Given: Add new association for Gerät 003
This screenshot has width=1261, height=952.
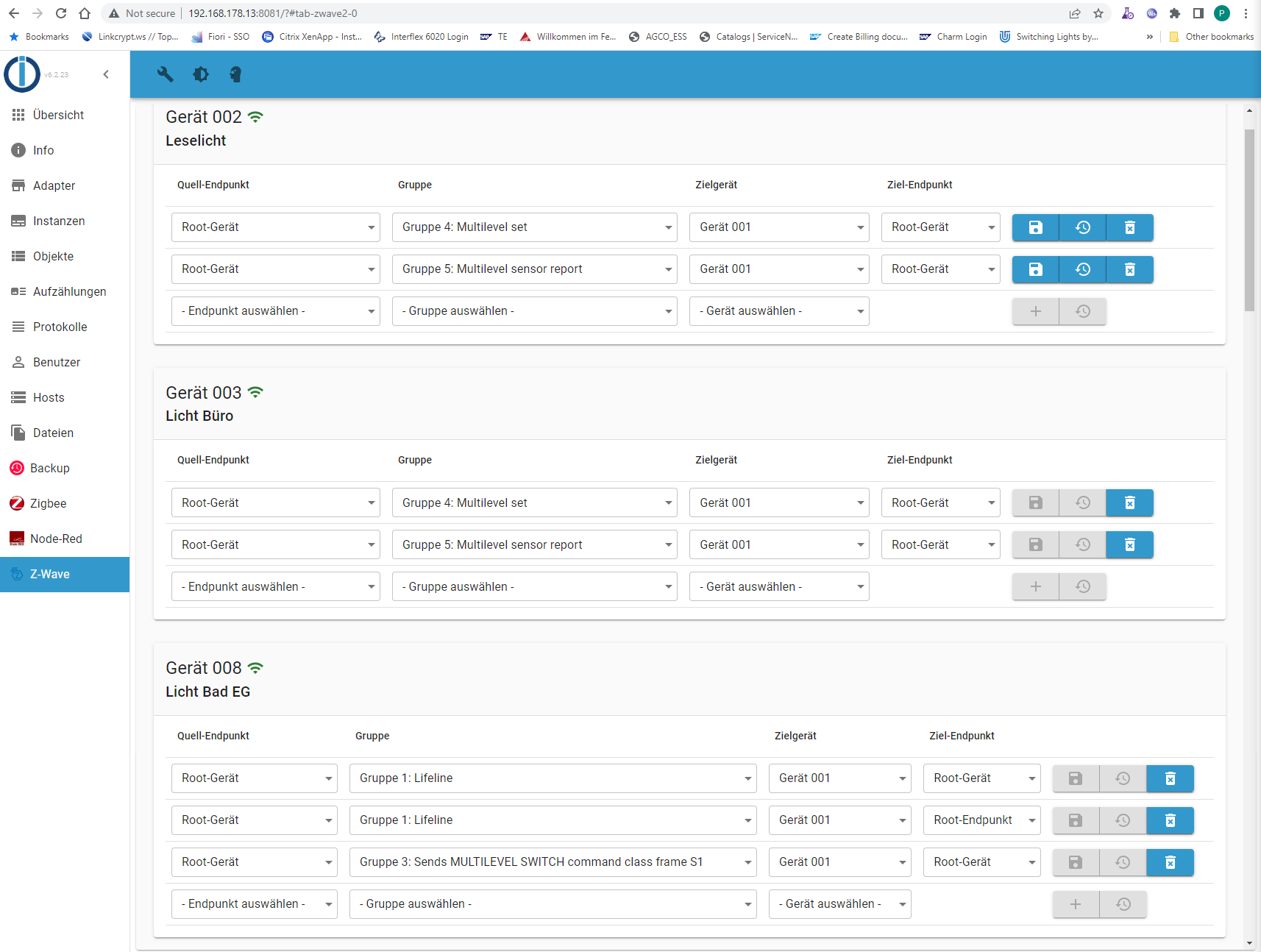Looking at the screenshot, I should (x=1035, y=586).
